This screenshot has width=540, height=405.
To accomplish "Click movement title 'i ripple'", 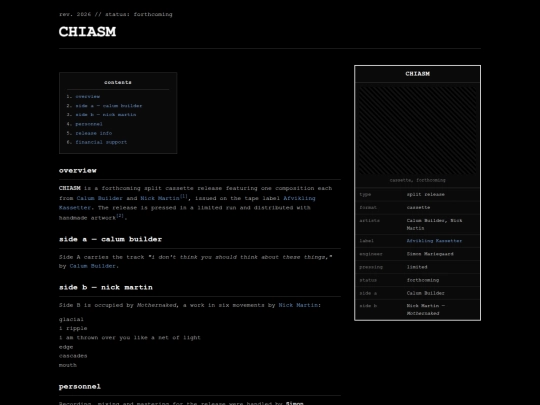I will 73,329.
